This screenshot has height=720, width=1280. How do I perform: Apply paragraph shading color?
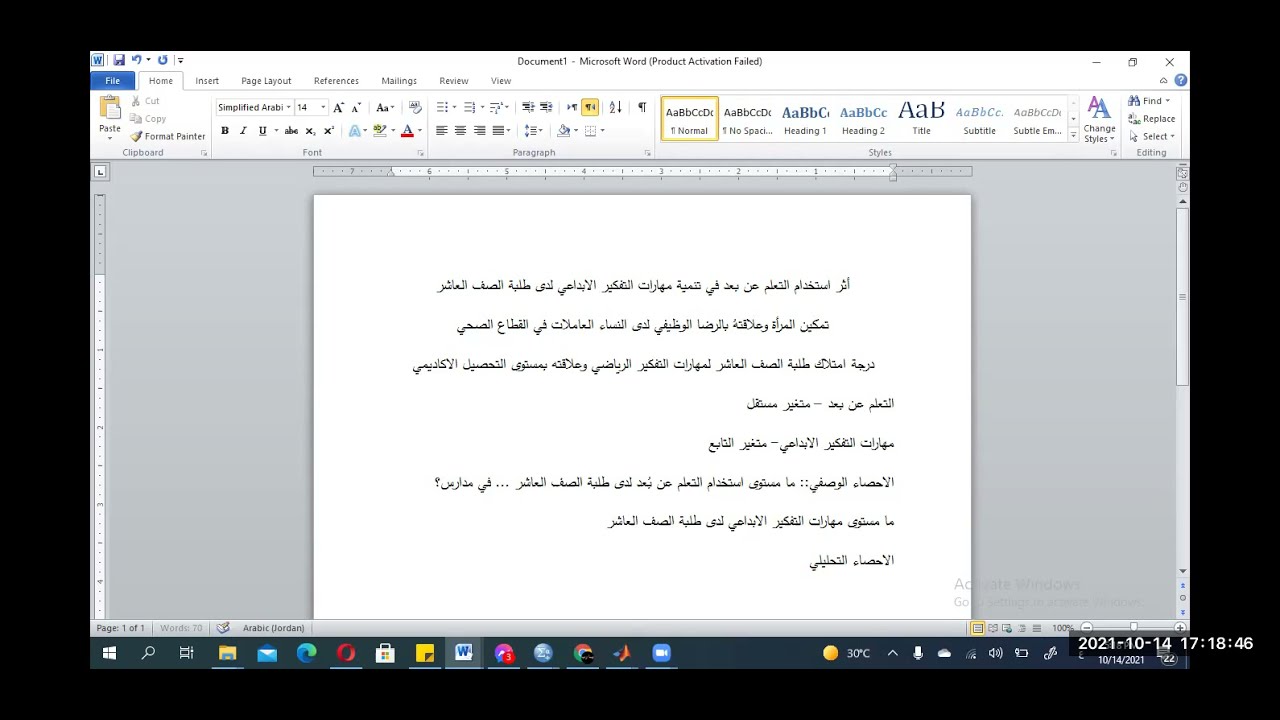[x=564, y=131]
